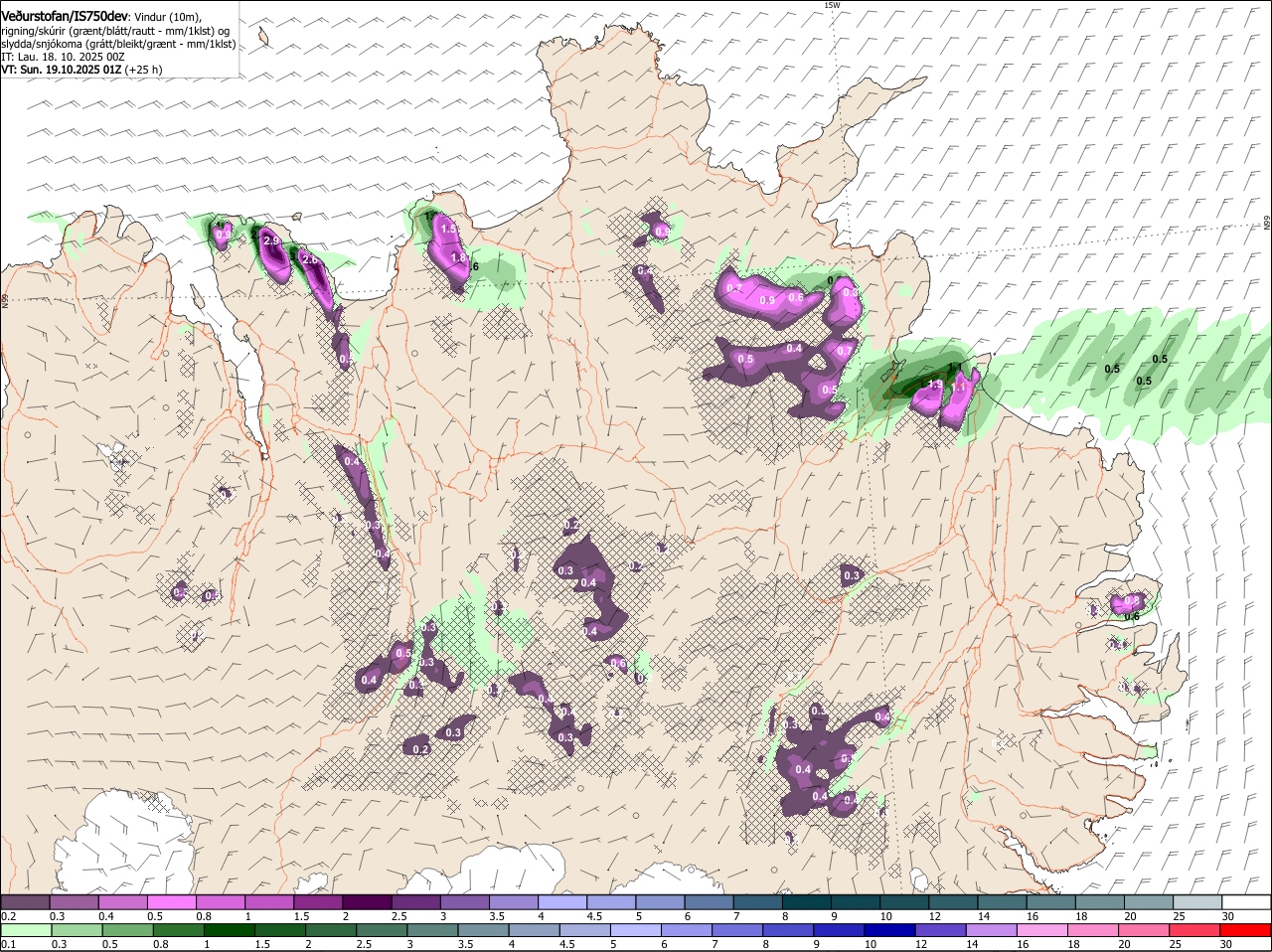Image resolution: width=1272 pixels, height=952 pixels.
Task: Pick the 6 swatch in the top legend row
Action: pos(709,901)
